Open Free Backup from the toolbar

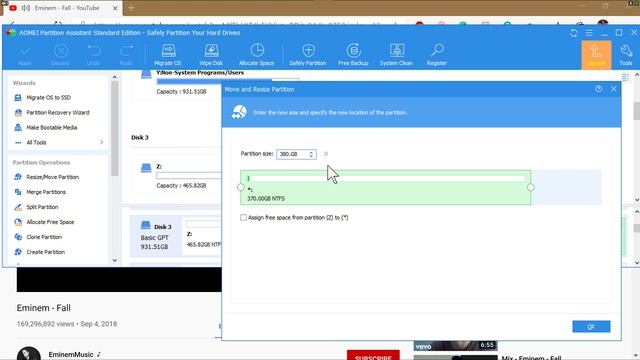(353, 55)
